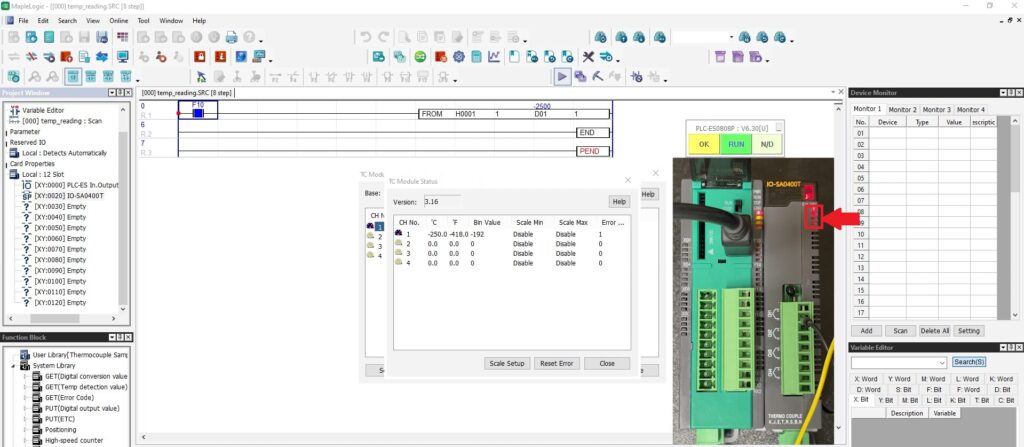This screenshot has height=447, width=1024.
Task: Switch to Monitor 2 tab
Action: point(903,110)
